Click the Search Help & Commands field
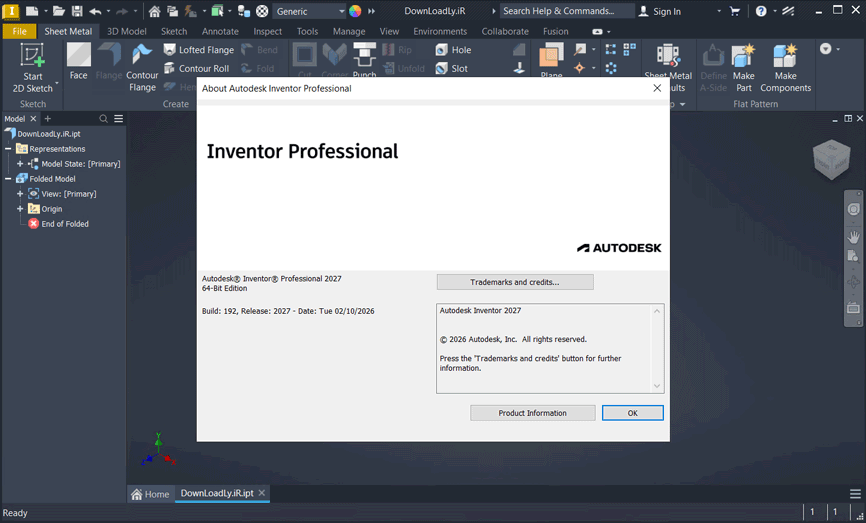 (x=567, y=11)
